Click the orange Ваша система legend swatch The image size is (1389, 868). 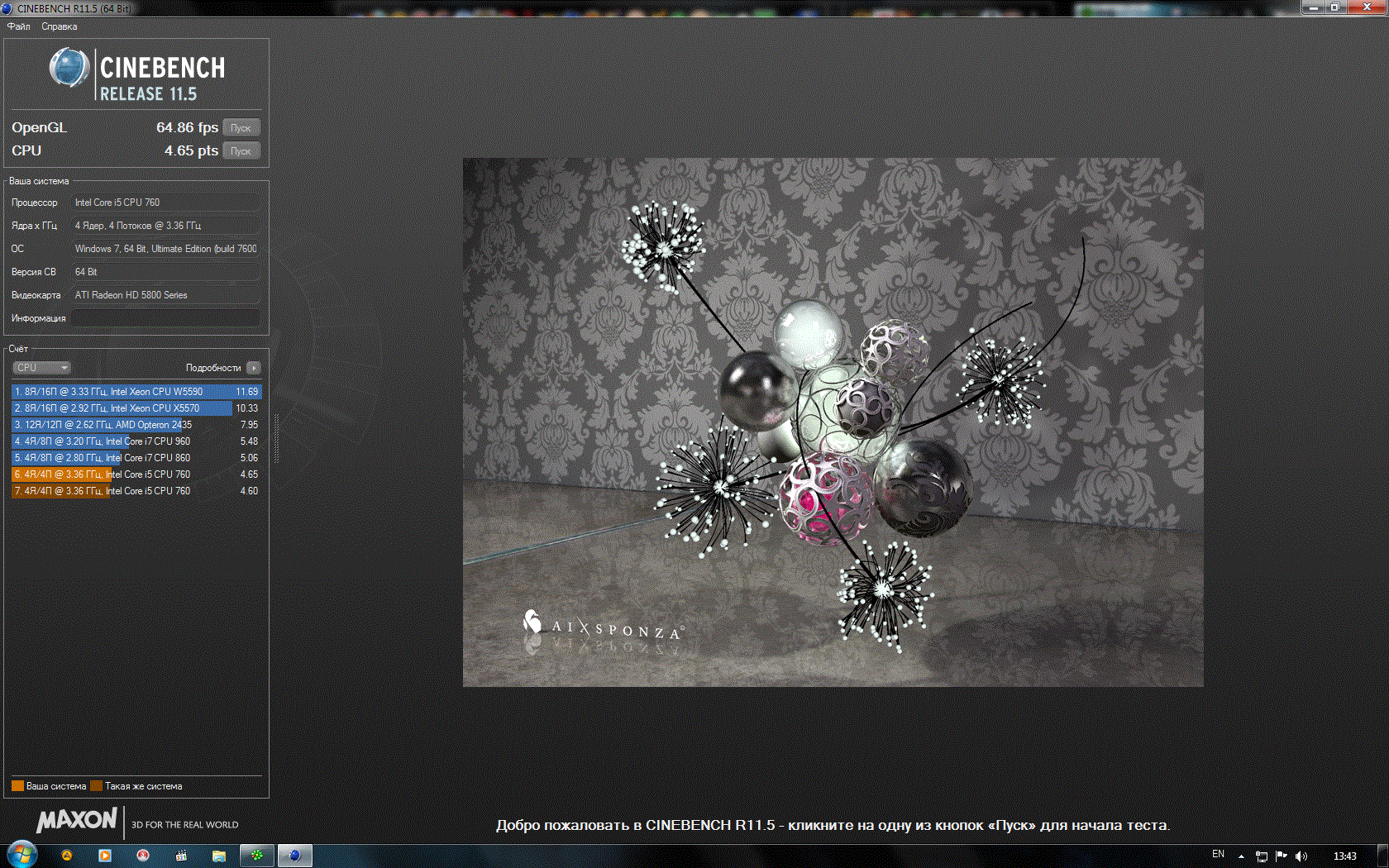pos(17,786)
